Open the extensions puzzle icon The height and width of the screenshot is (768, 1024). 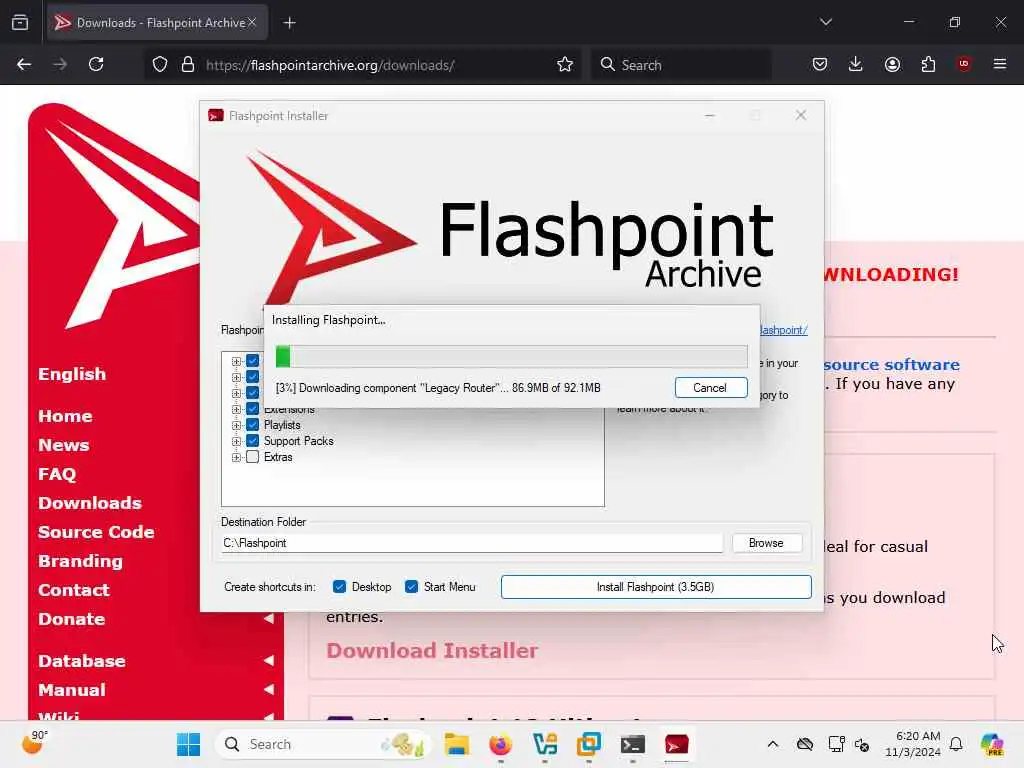(x=928, y=65)
